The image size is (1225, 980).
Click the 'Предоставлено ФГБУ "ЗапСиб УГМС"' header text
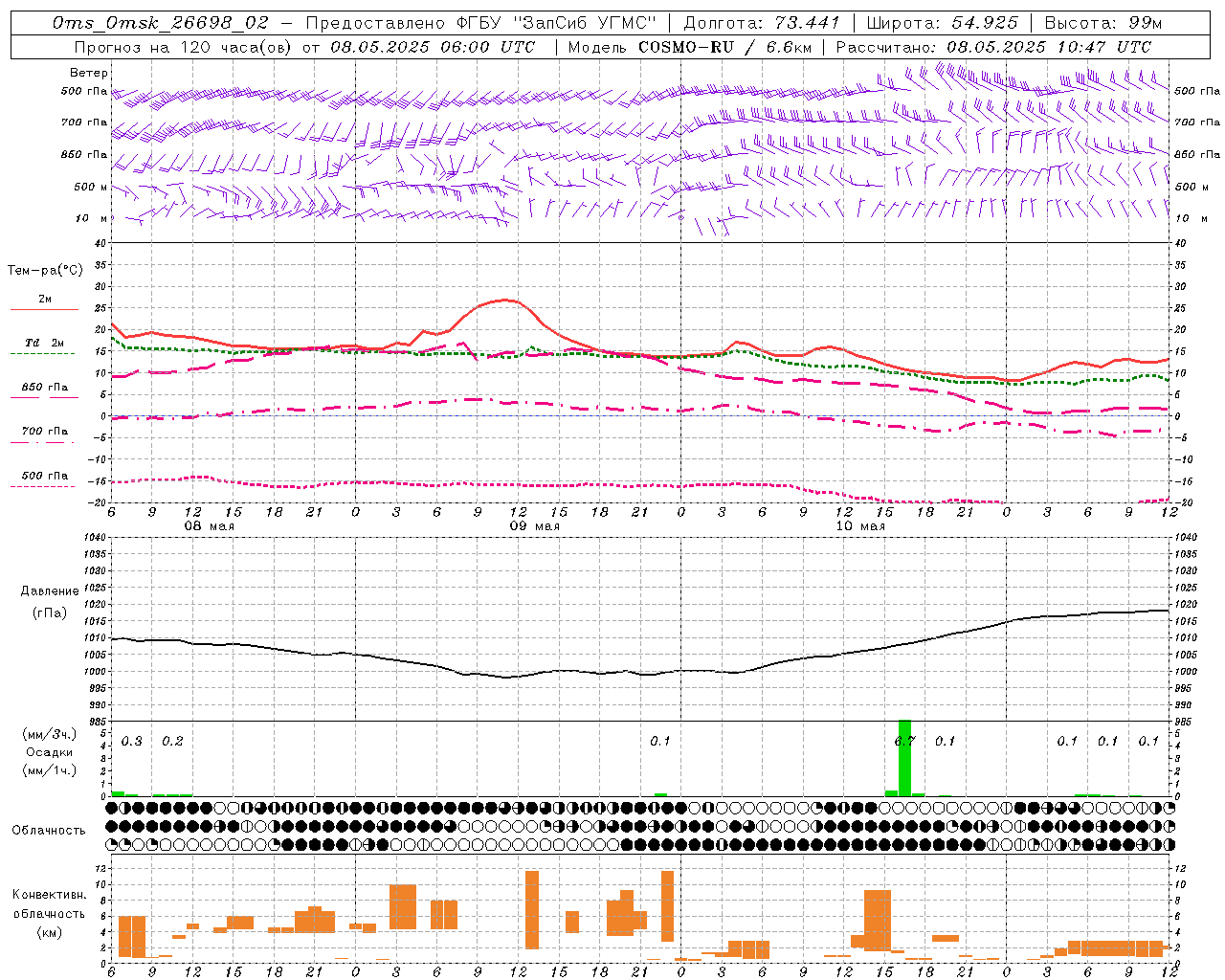[481, 23]
